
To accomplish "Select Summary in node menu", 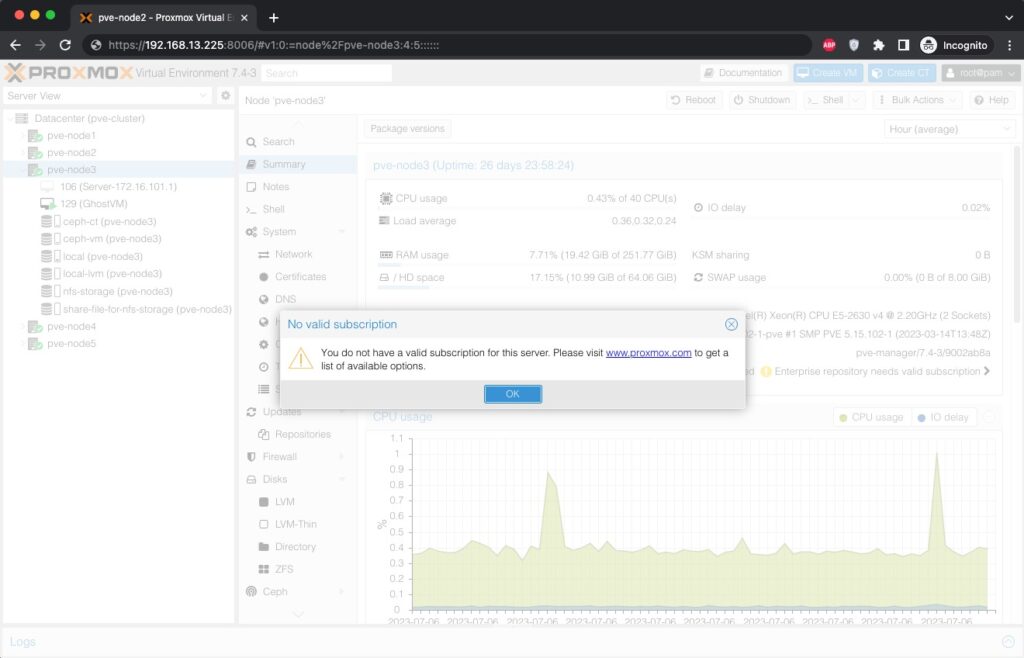I will pos(297,164).
